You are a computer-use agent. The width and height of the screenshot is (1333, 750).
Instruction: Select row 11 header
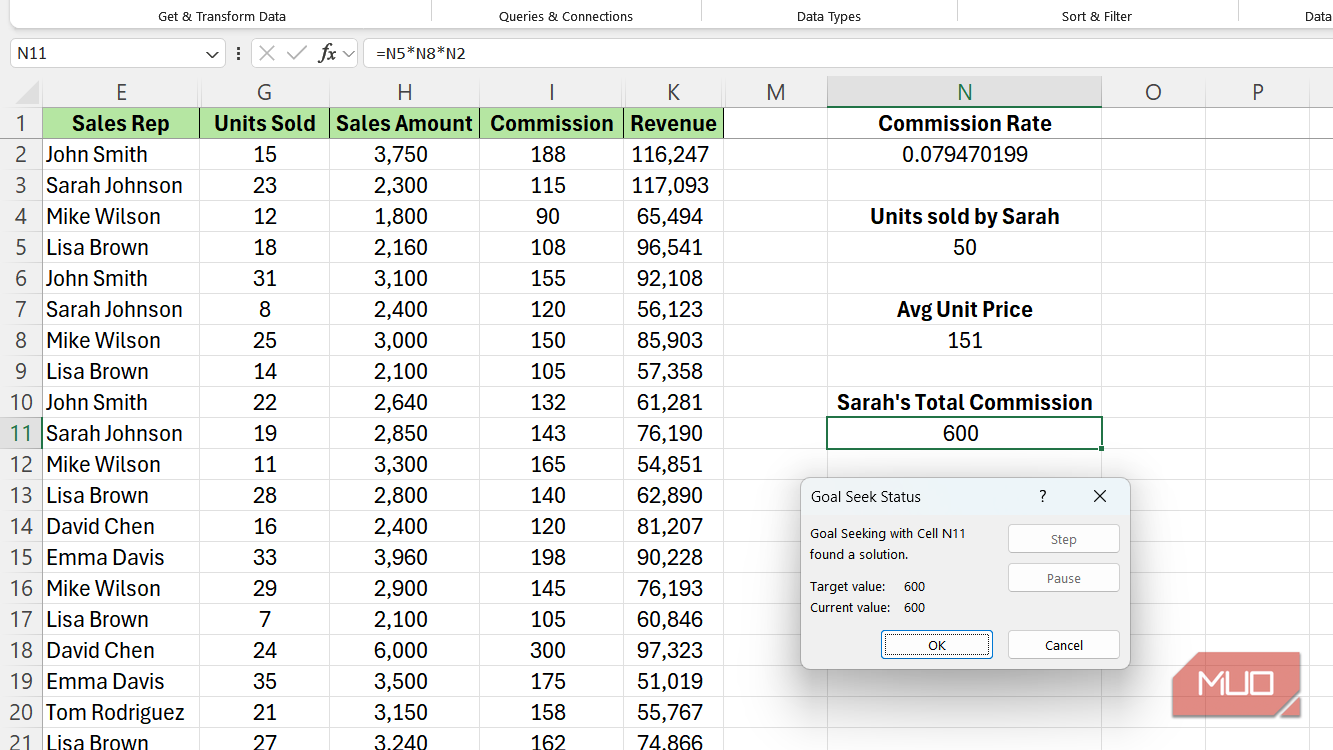click(21, 433)
